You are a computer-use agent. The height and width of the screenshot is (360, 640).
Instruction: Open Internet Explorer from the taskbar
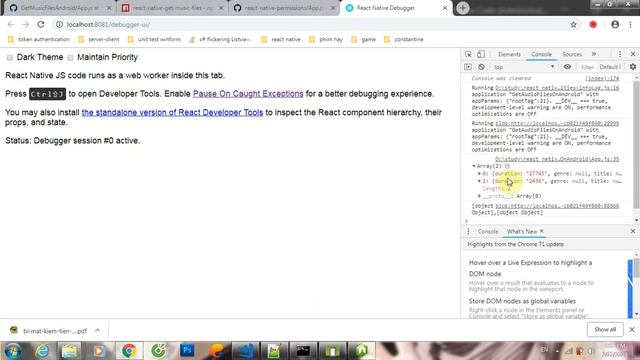[42, 351]
